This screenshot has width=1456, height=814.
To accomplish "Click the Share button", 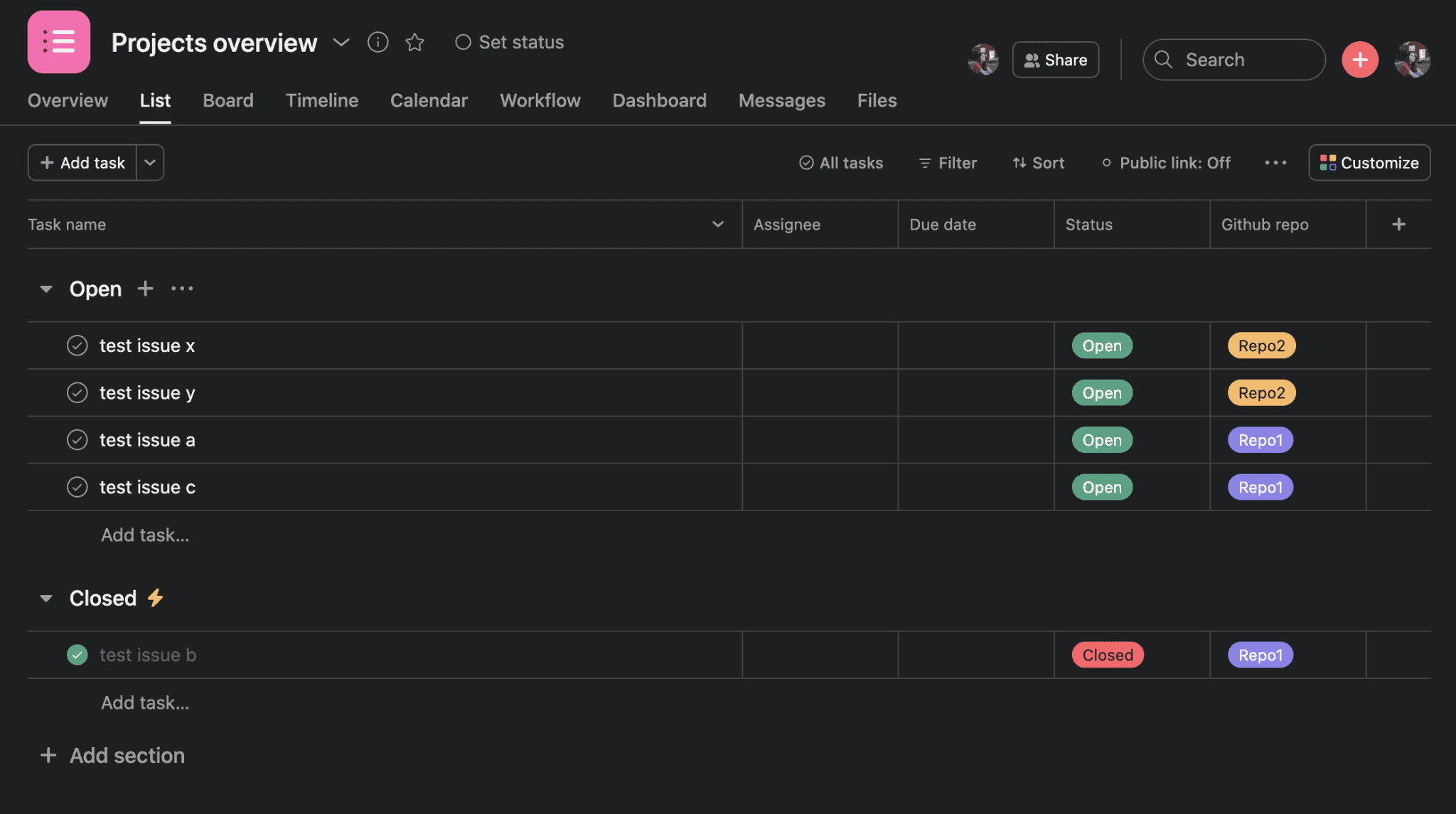I will tap(1055, 60).
